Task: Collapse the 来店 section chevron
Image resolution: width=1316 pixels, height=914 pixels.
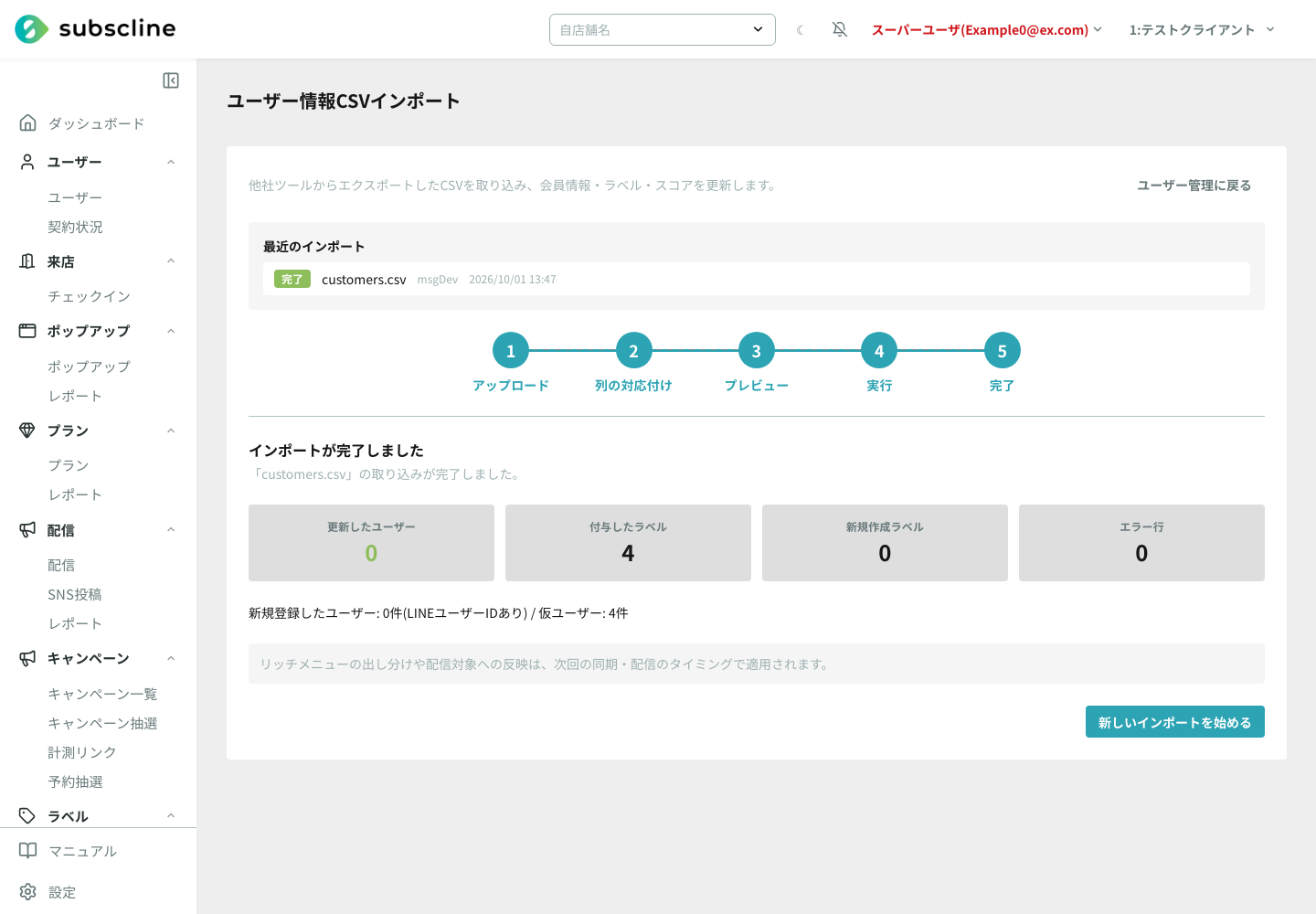Action: point(171,261)
